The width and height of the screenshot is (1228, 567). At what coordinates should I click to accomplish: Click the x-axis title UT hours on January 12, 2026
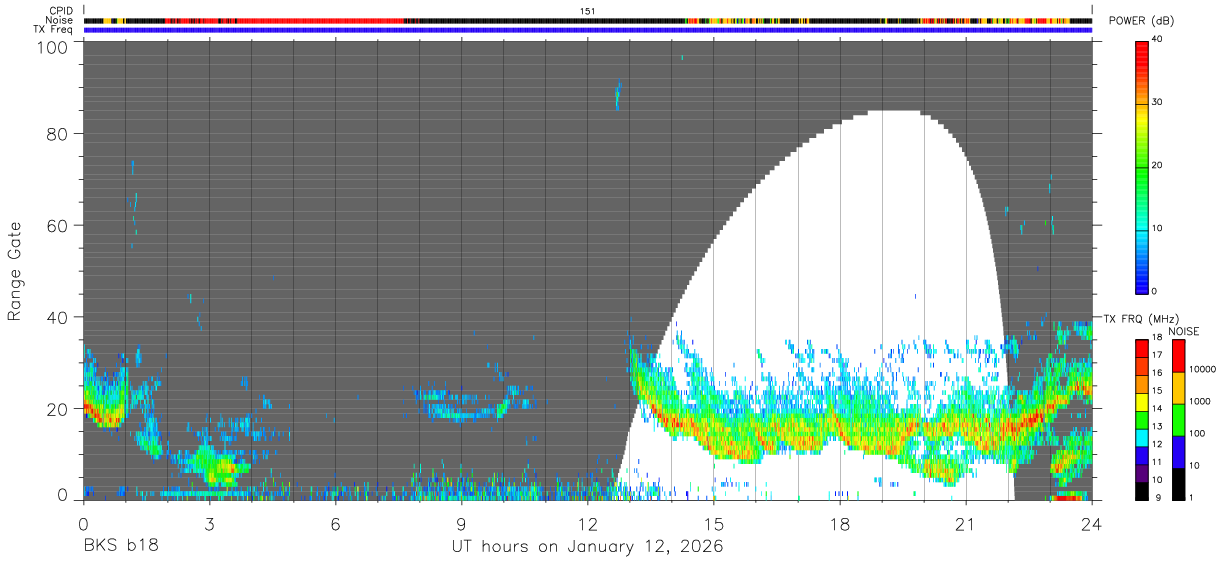pyautogui.click(x=587, y=547)
